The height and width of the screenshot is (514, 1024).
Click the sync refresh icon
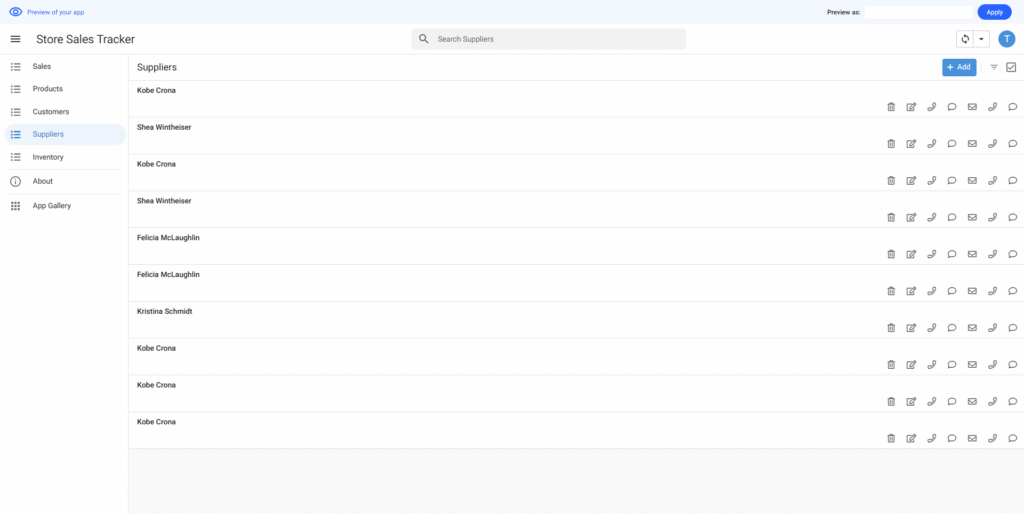click(x=965, y=39)
